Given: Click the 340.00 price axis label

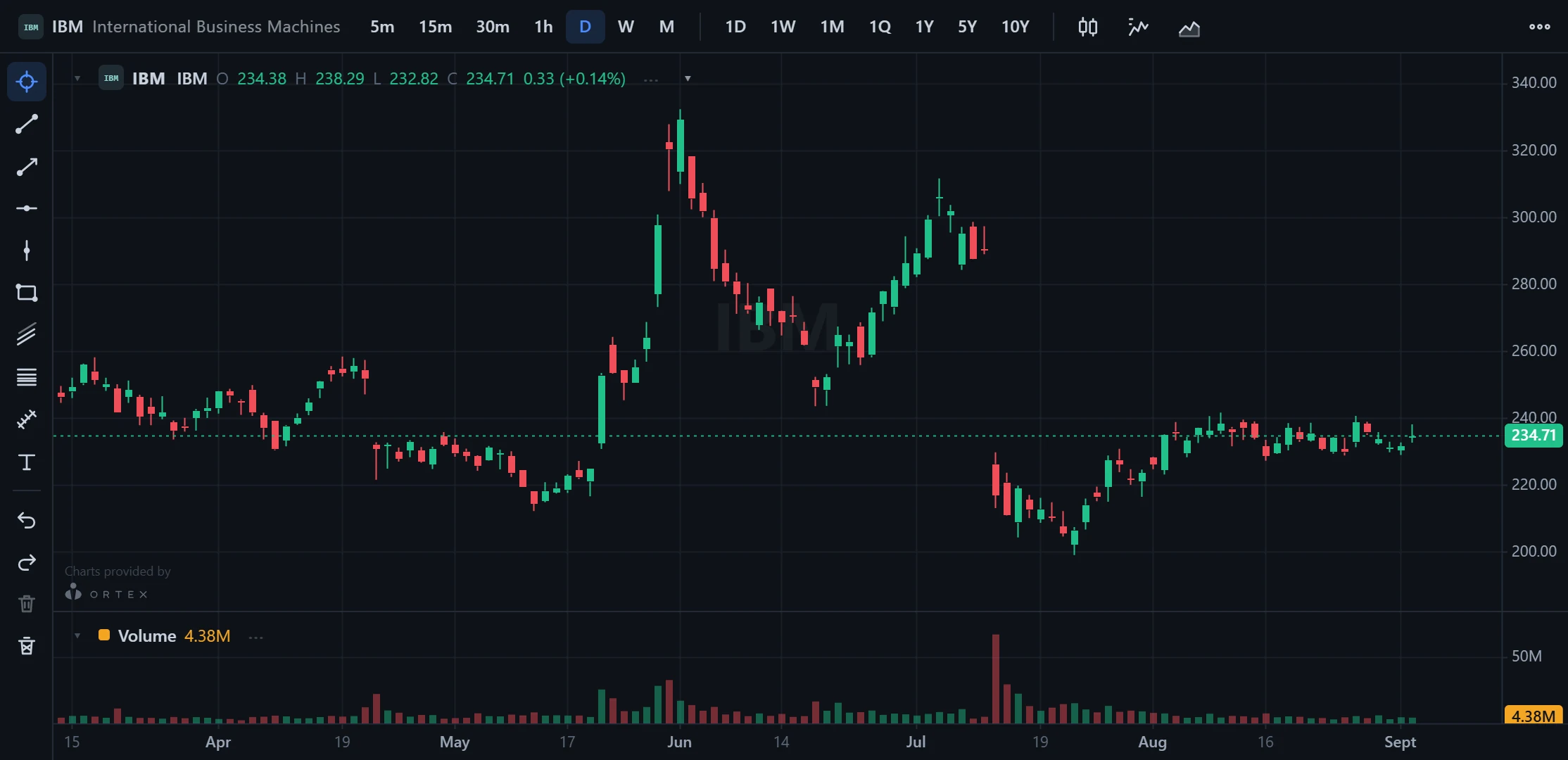Looking at the screenshot, I should [1534, 82].
